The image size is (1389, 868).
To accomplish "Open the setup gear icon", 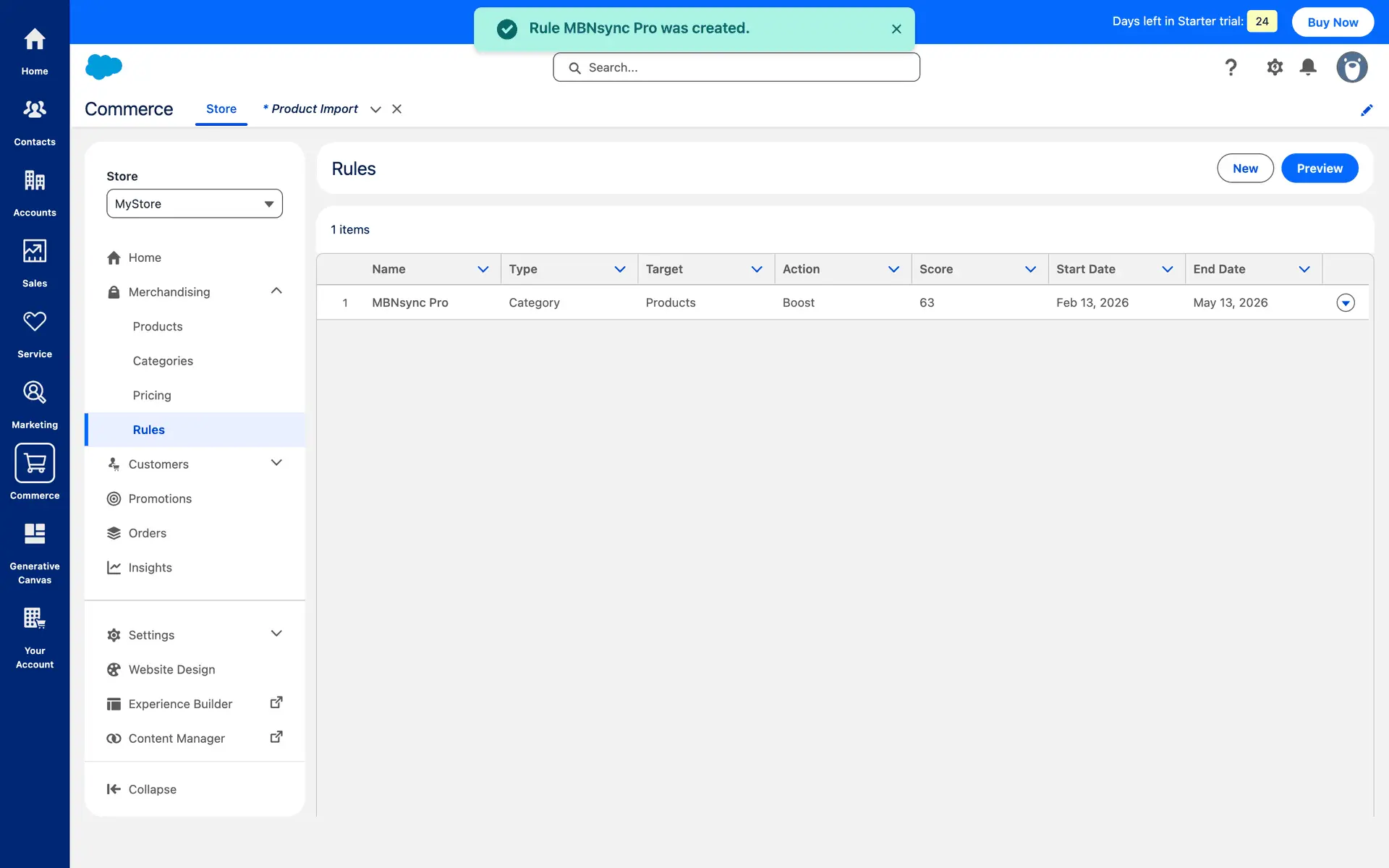I will 1275,67.
